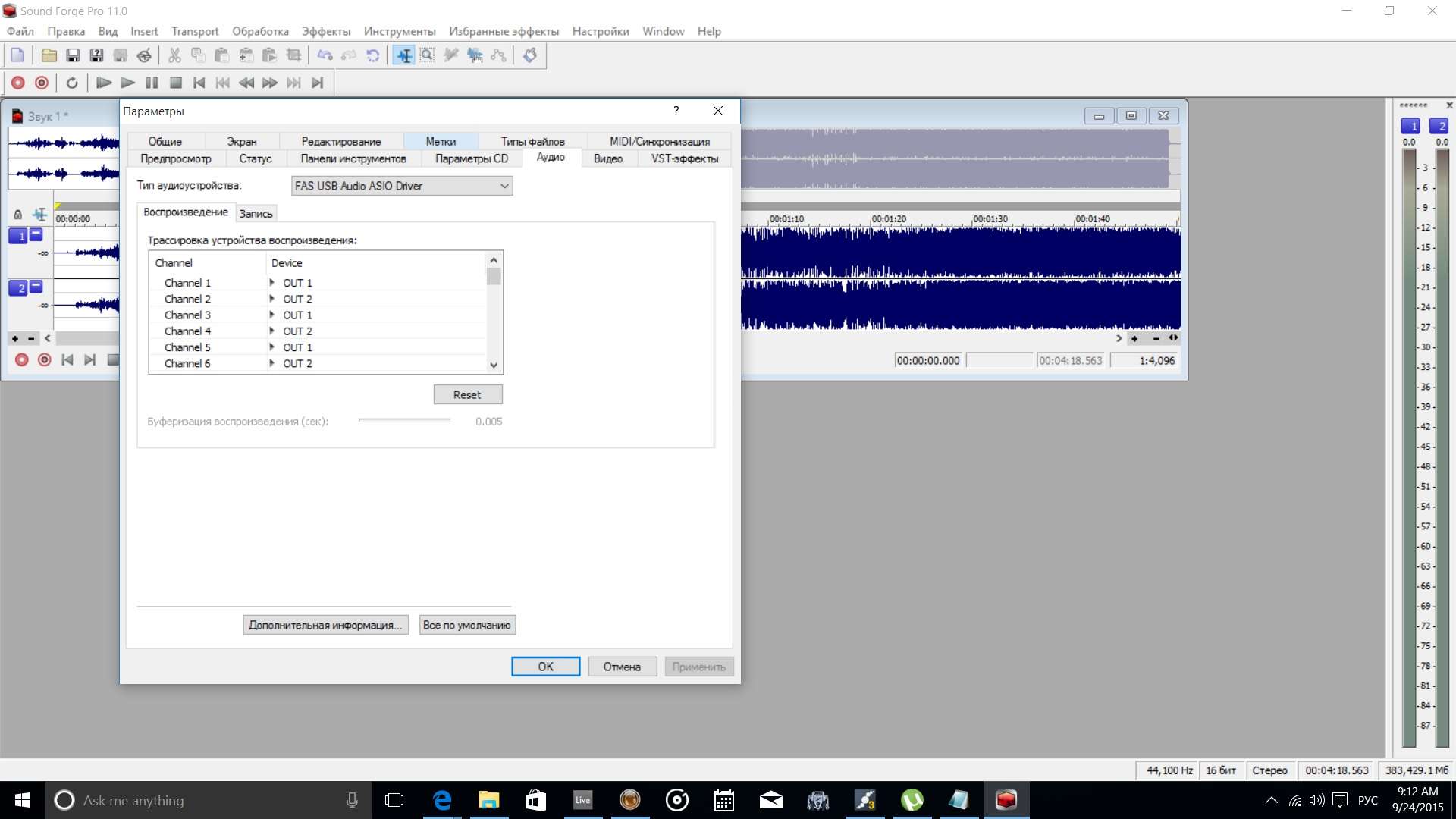Viewport: 1456px width, 819px height.
Task: Toggle channel 2 button in track header
Action: (x=18, y=288)
